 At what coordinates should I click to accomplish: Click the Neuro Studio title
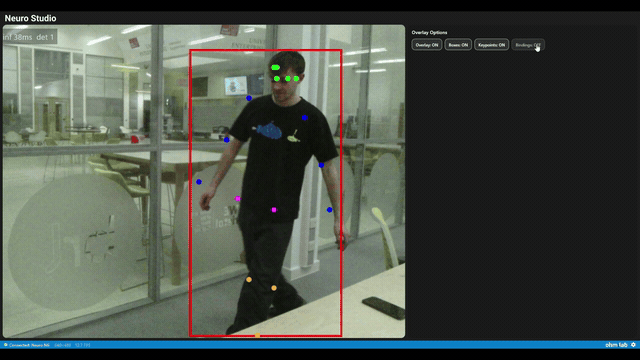pyautogui.click(x=30, y=18)
